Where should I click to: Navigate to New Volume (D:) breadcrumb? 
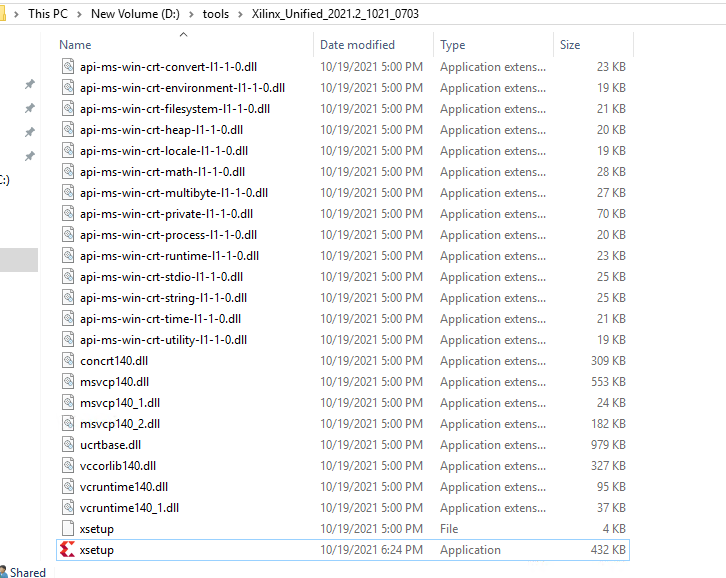[x=135, y=14]
